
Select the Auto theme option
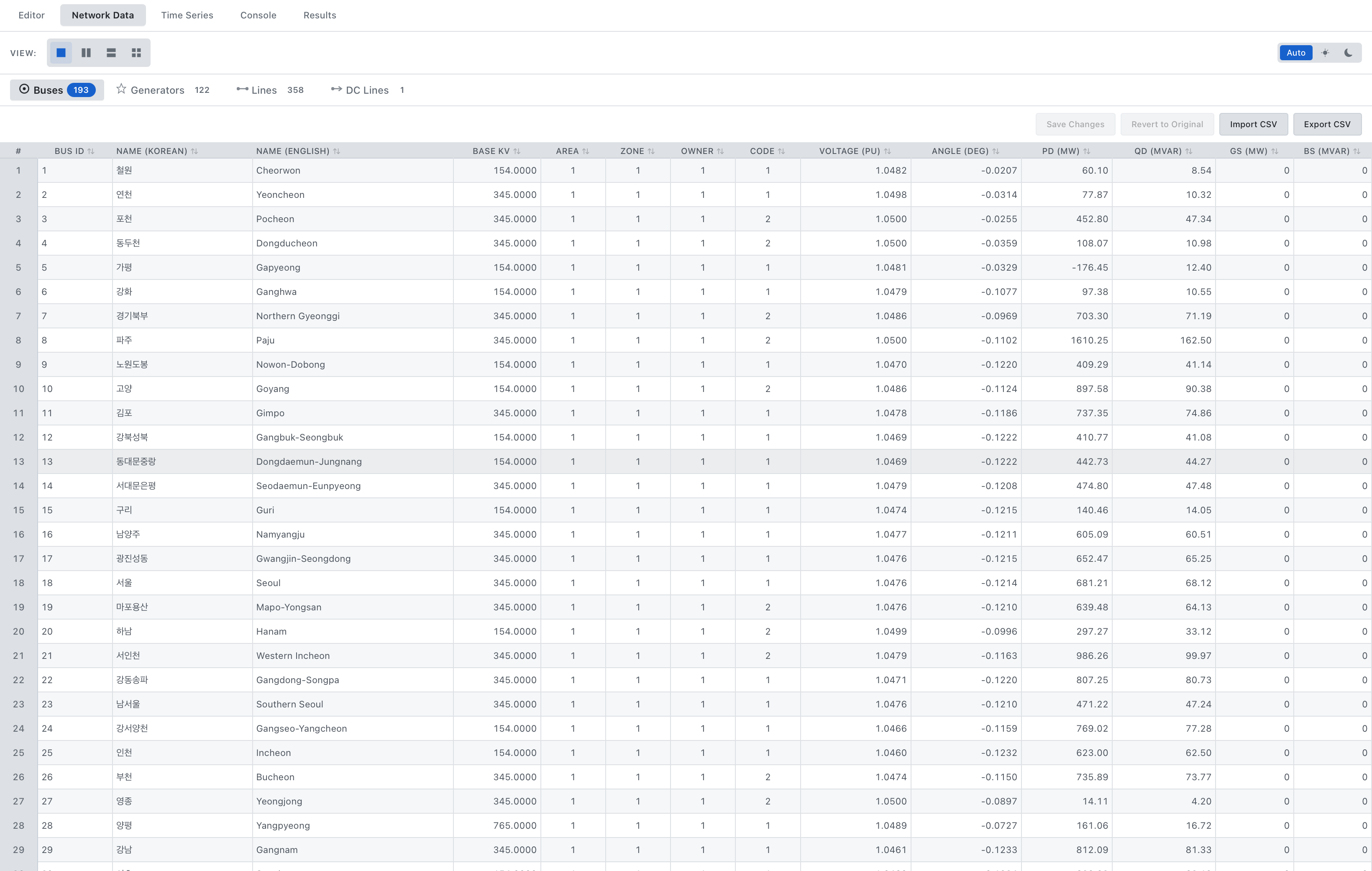tap(1295, 52)
